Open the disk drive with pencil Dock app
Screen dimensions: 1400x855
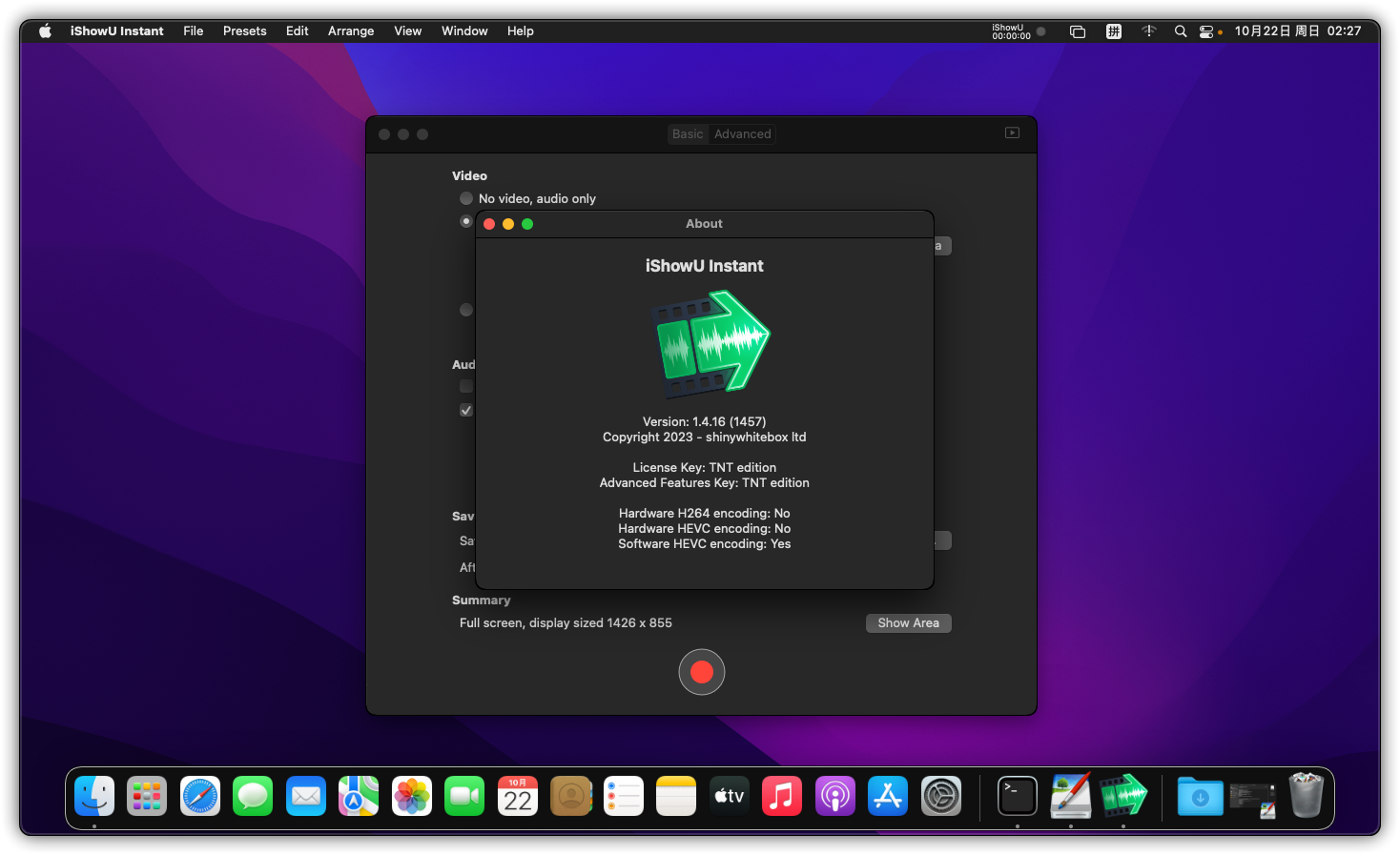click(1071, 796)
